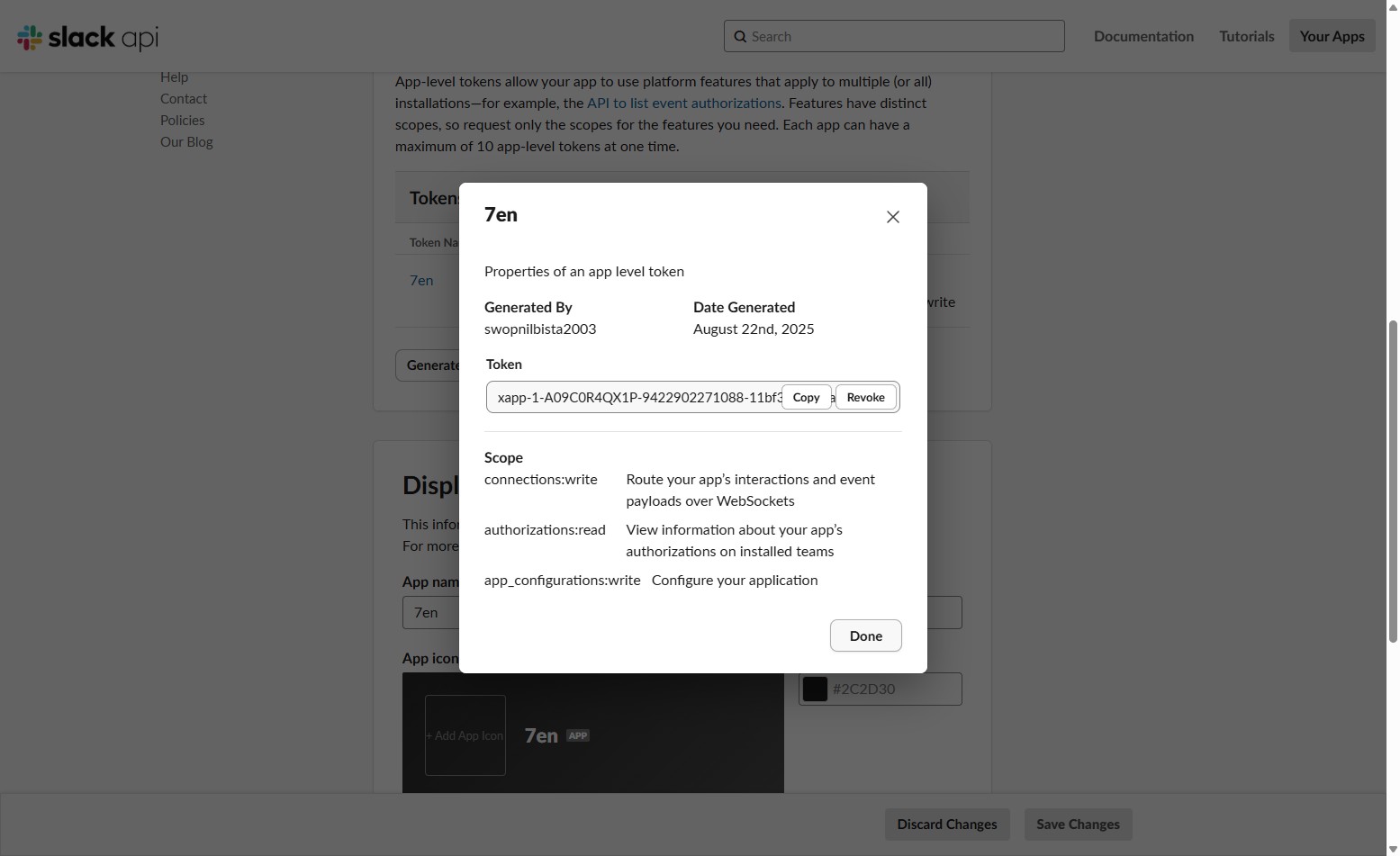The image size is (1400, 856).
Task: Open the Documentation menu item
Action: [x=1143, y=36]
